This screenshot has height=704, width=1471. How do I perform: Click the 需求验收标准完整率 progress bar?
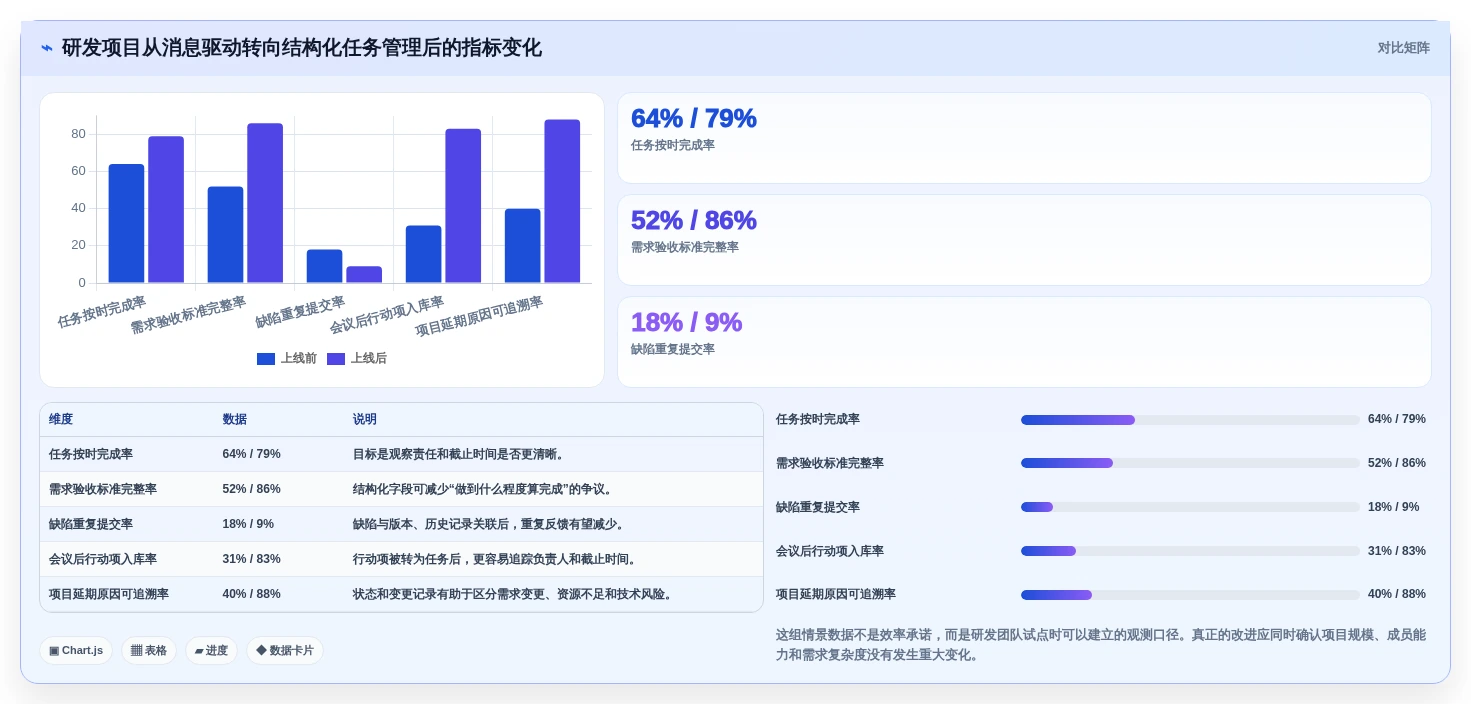click(1190, 463)
